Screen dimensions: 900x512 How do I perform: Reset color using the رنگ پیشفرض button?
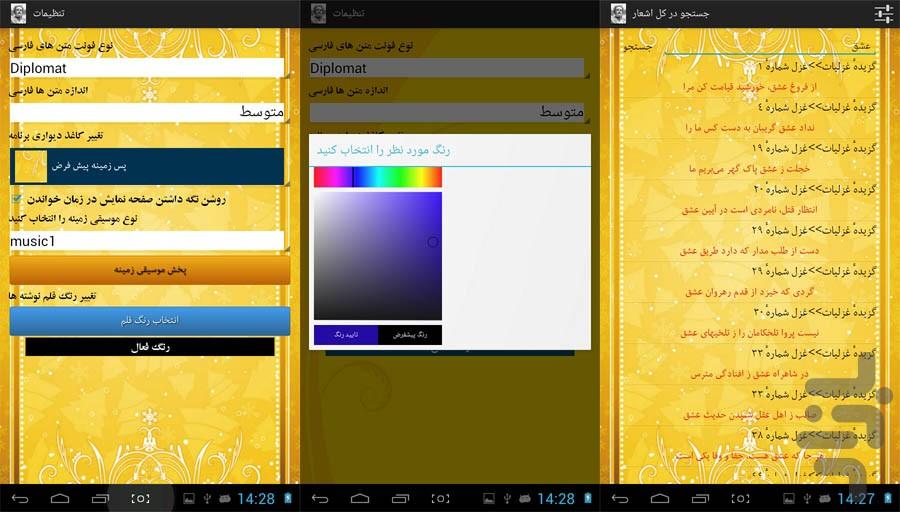pyautogui.click(x=410, y=335)
